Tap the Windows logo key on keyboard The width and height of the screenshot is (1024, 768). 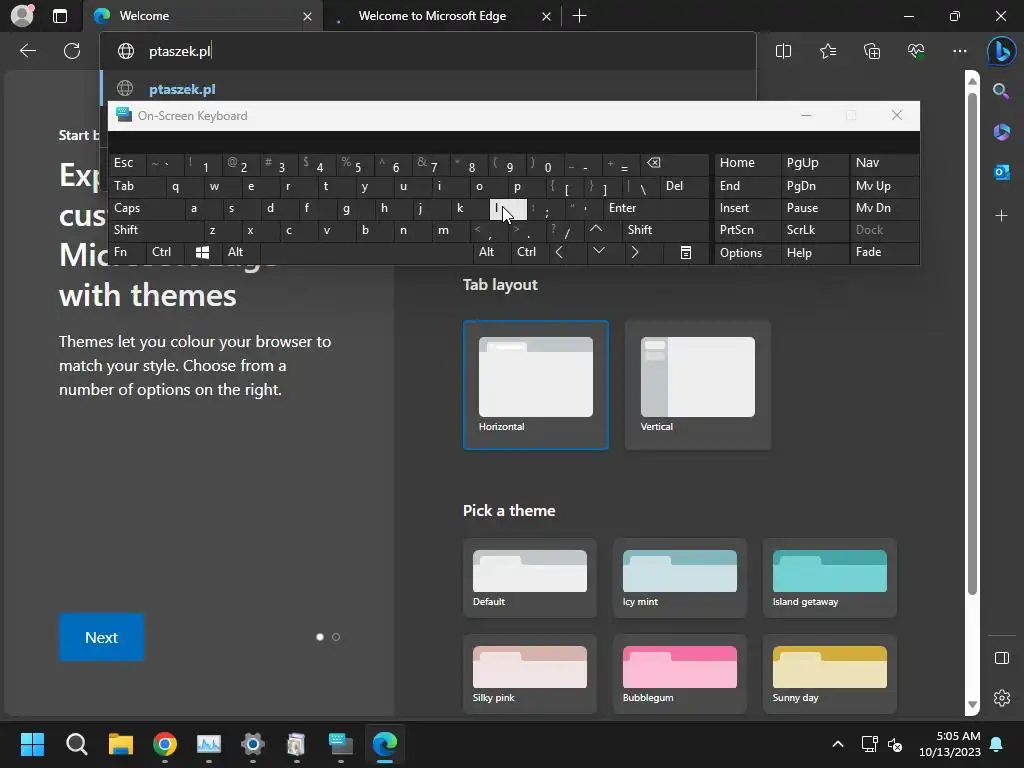click(x=202, y=252)
